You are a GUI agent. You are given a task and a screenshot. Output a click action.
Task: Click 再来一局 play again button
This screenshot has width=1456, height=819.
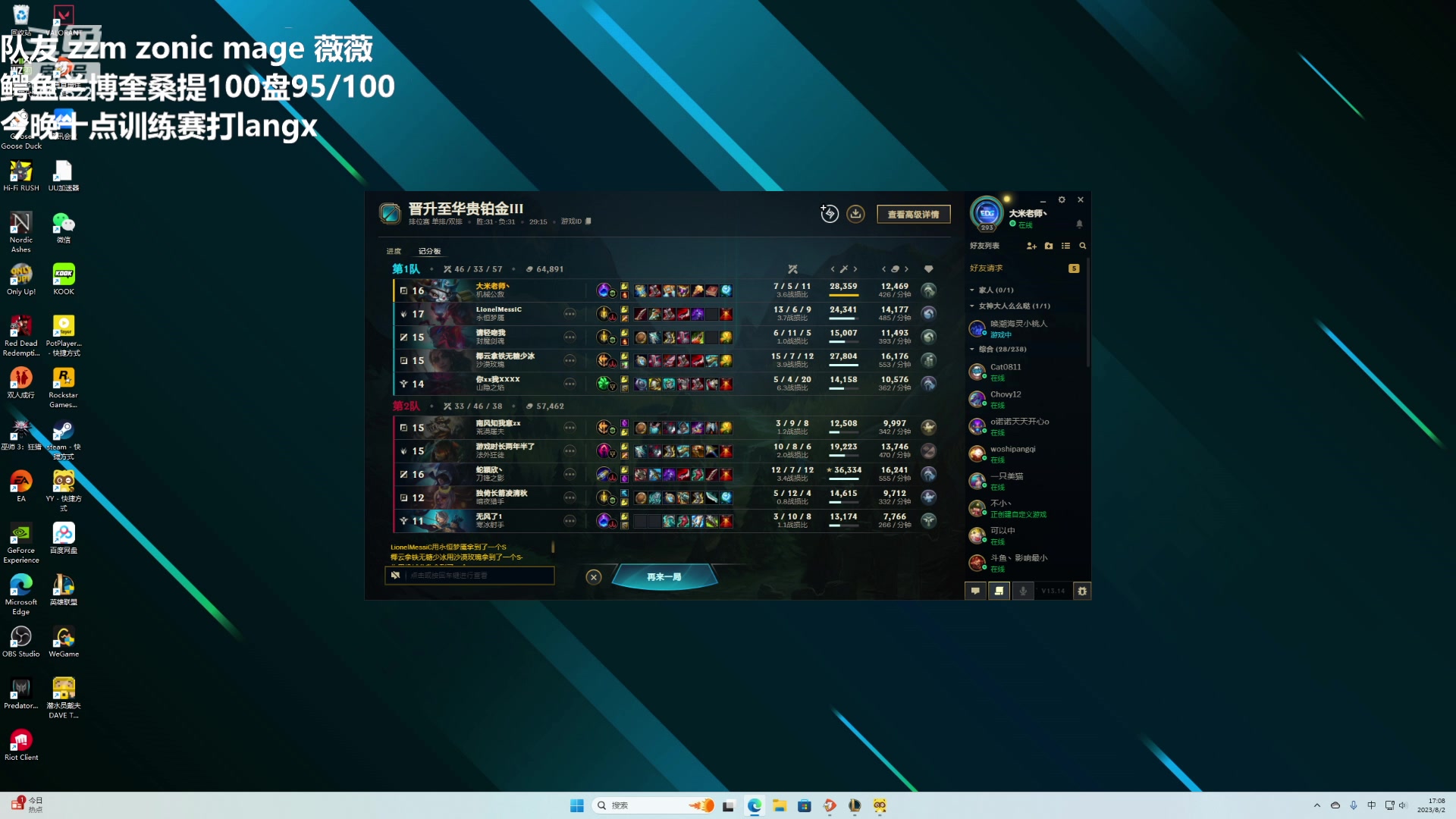pyautogui.click(x=664, y=577)
